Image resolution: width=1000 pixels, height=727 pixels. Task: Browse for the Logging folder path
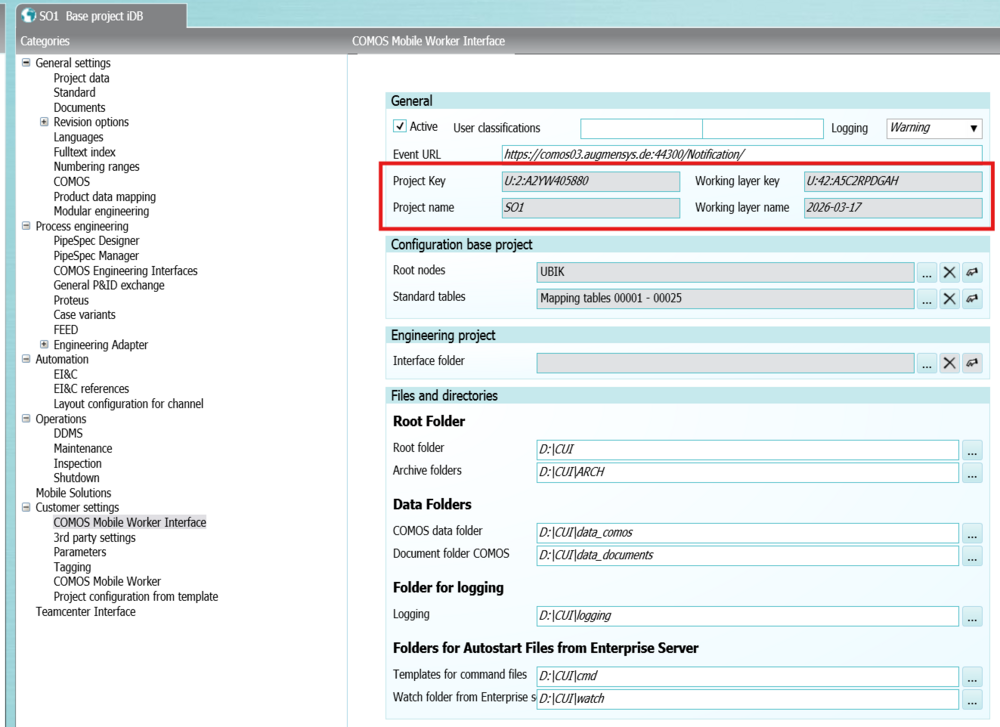(x=972, y=616)
